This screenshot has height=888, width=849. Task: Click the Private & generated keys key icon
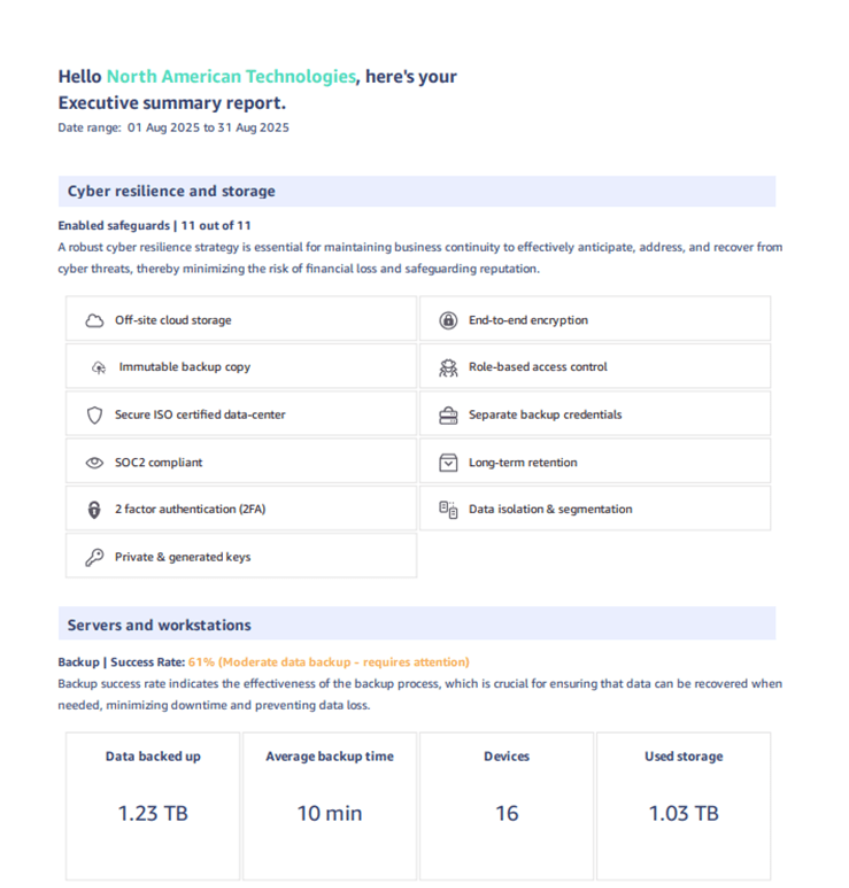tap(94, 558)
